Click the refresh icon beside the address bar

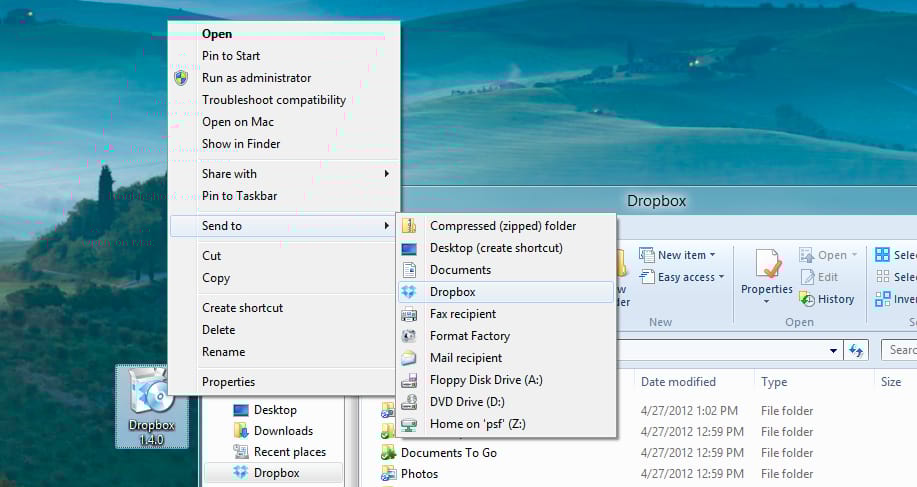(856, 351)
